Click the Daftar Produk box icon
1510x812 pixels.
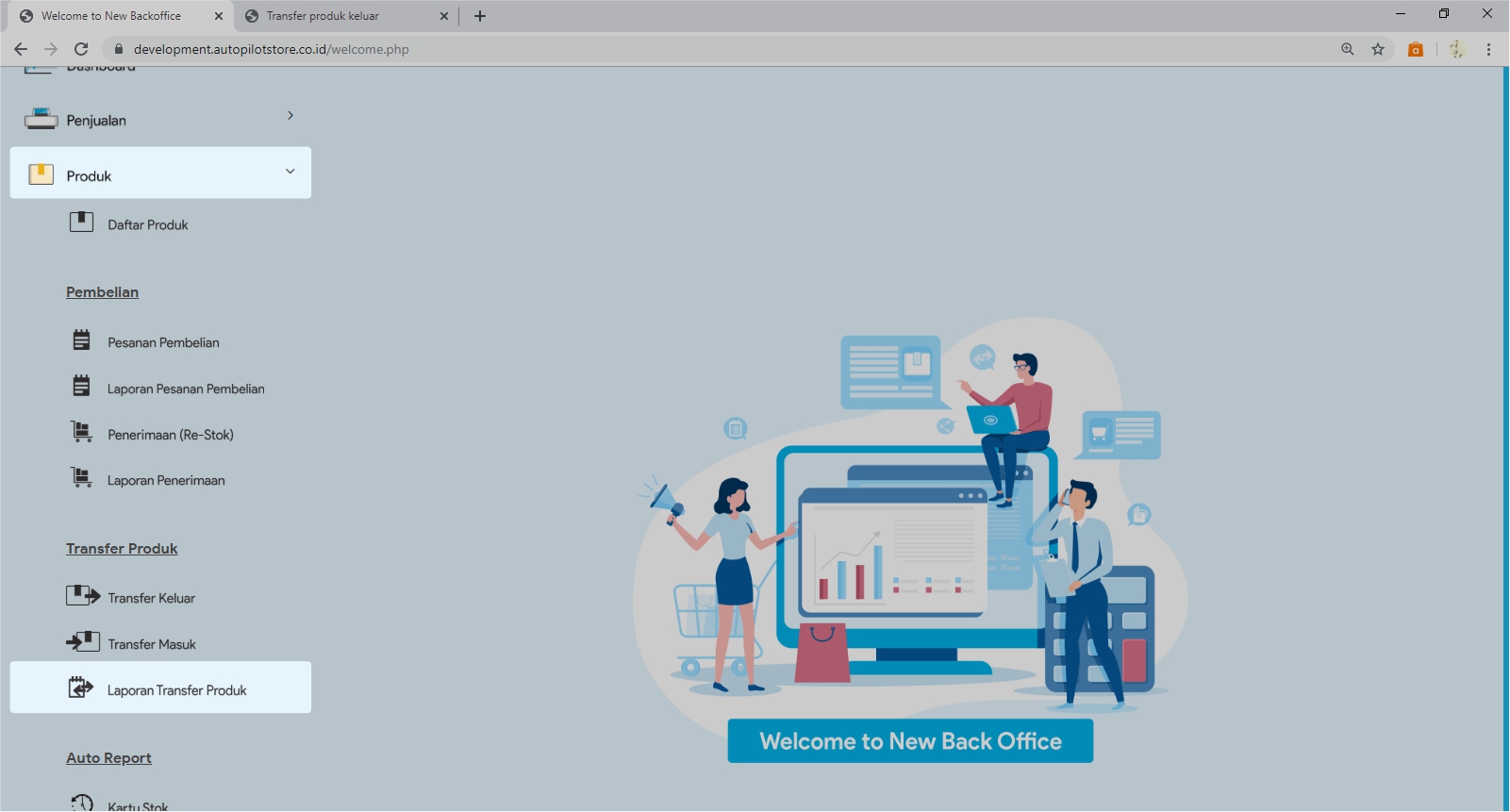click(81, 223)
